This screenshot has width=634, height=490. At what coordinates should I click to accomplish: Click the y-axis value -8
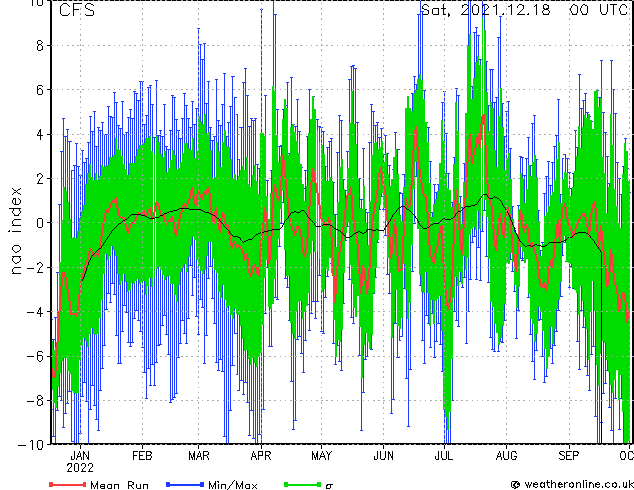35,401
